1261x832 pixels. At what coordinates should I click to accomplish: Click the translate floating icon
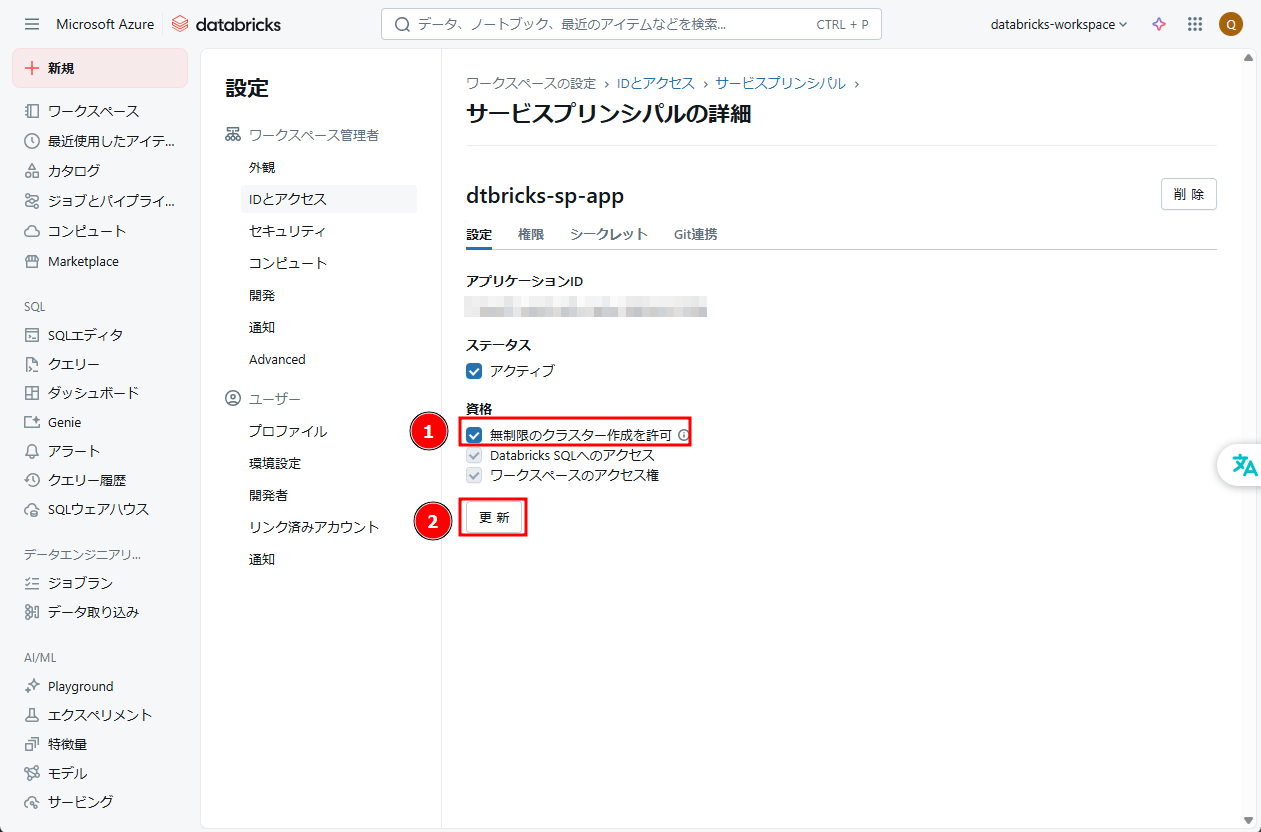pos(1244,465)
